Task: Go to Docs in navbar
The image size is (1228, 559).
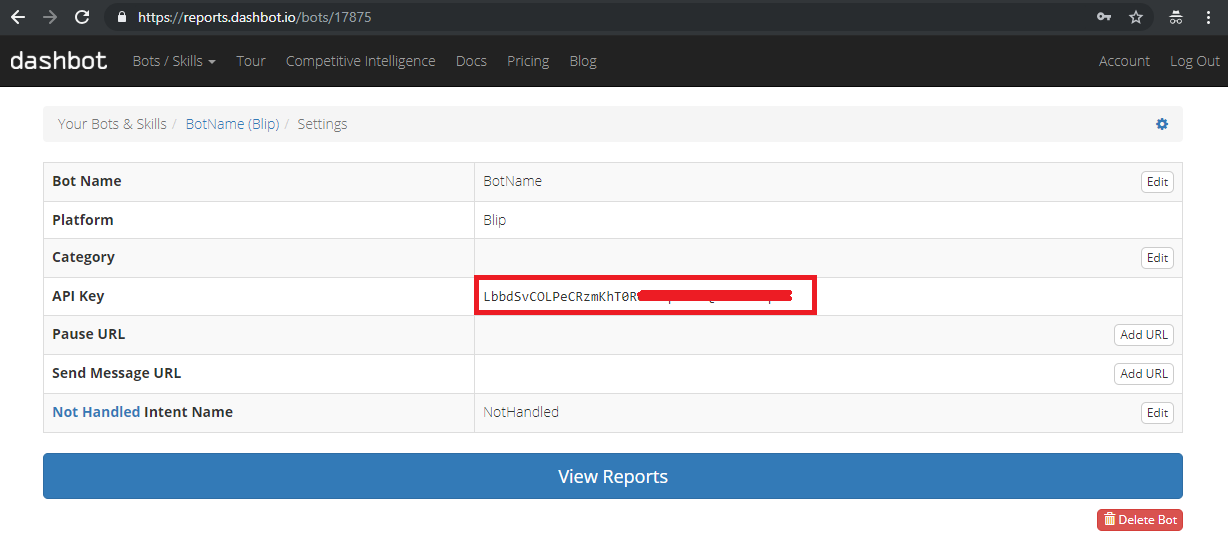Action: (471, 61)
